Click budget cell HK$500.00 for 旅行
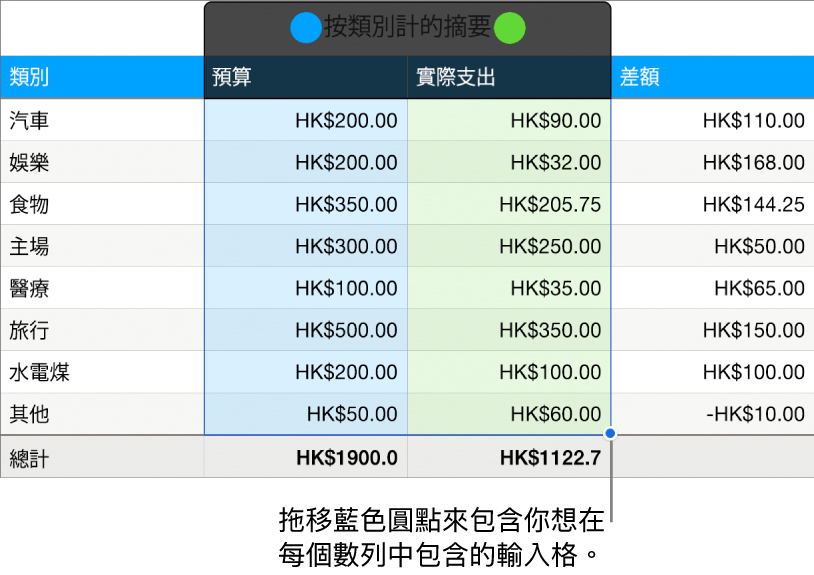The image size is (814, 575). coord(306,330)
